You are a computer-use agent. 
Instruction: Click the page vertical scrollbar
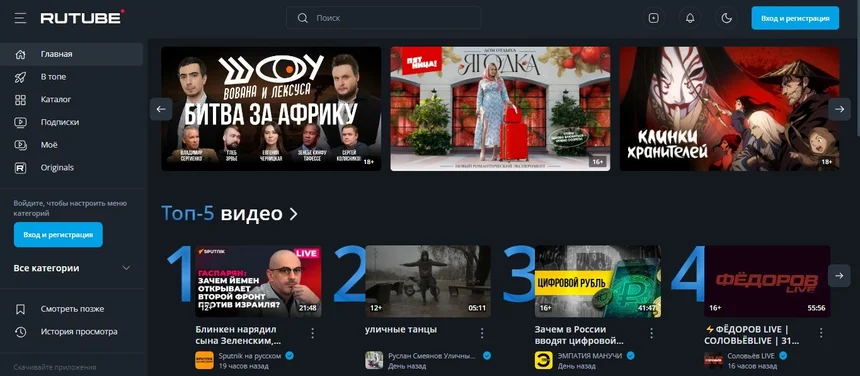(857, 69)
